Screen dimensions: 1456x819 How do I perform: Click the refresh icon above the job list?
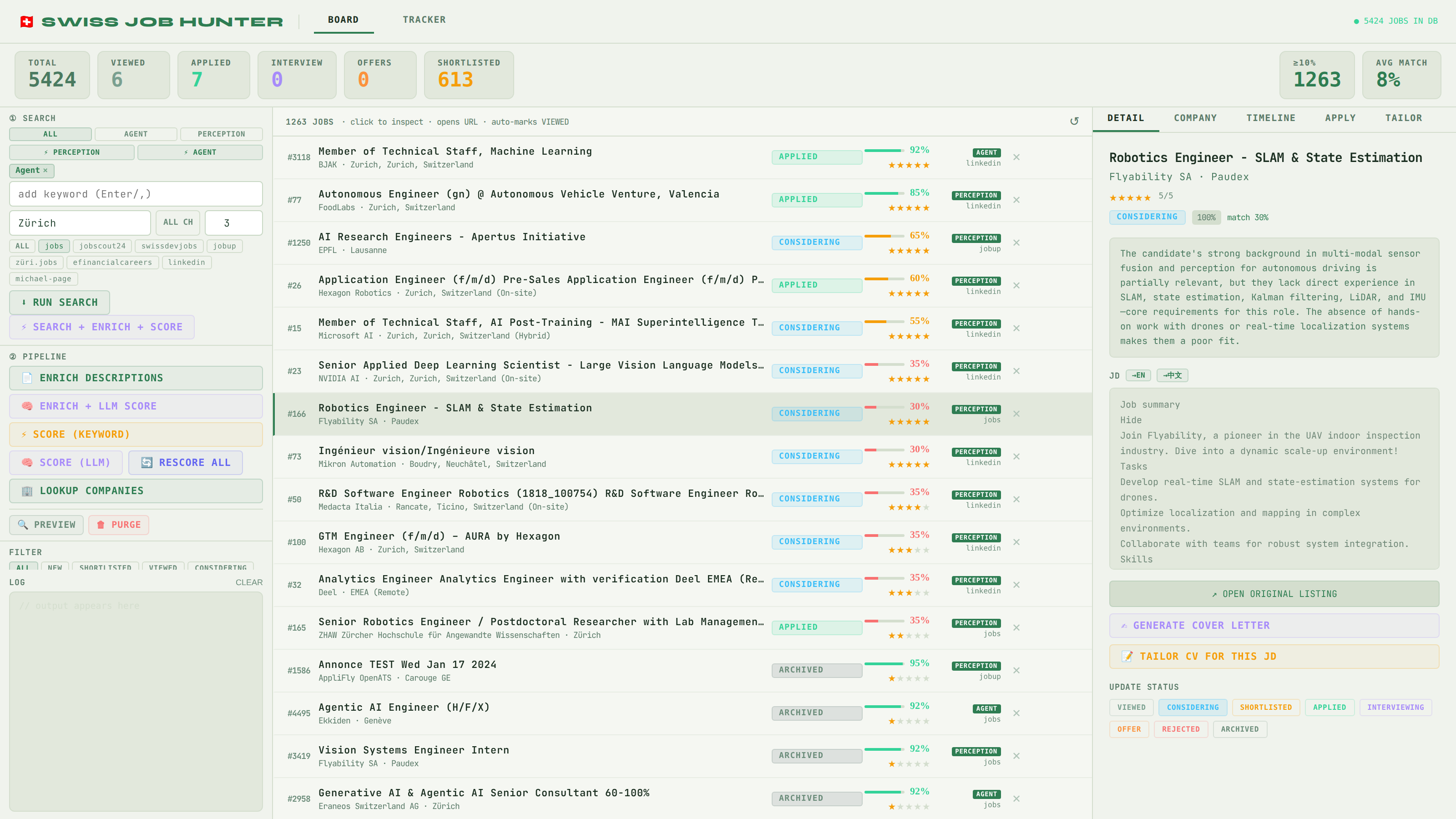click(x=1074, y=121)
